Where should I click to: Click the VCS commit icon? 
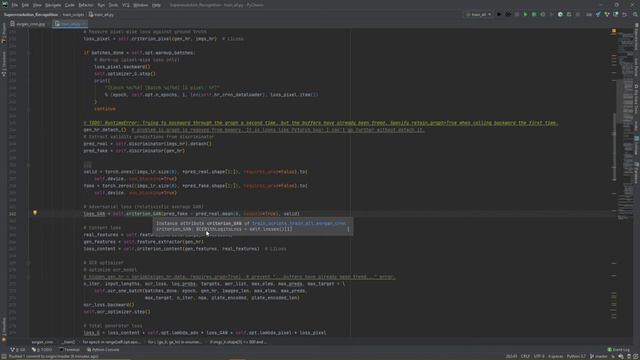tap(607, 15)
